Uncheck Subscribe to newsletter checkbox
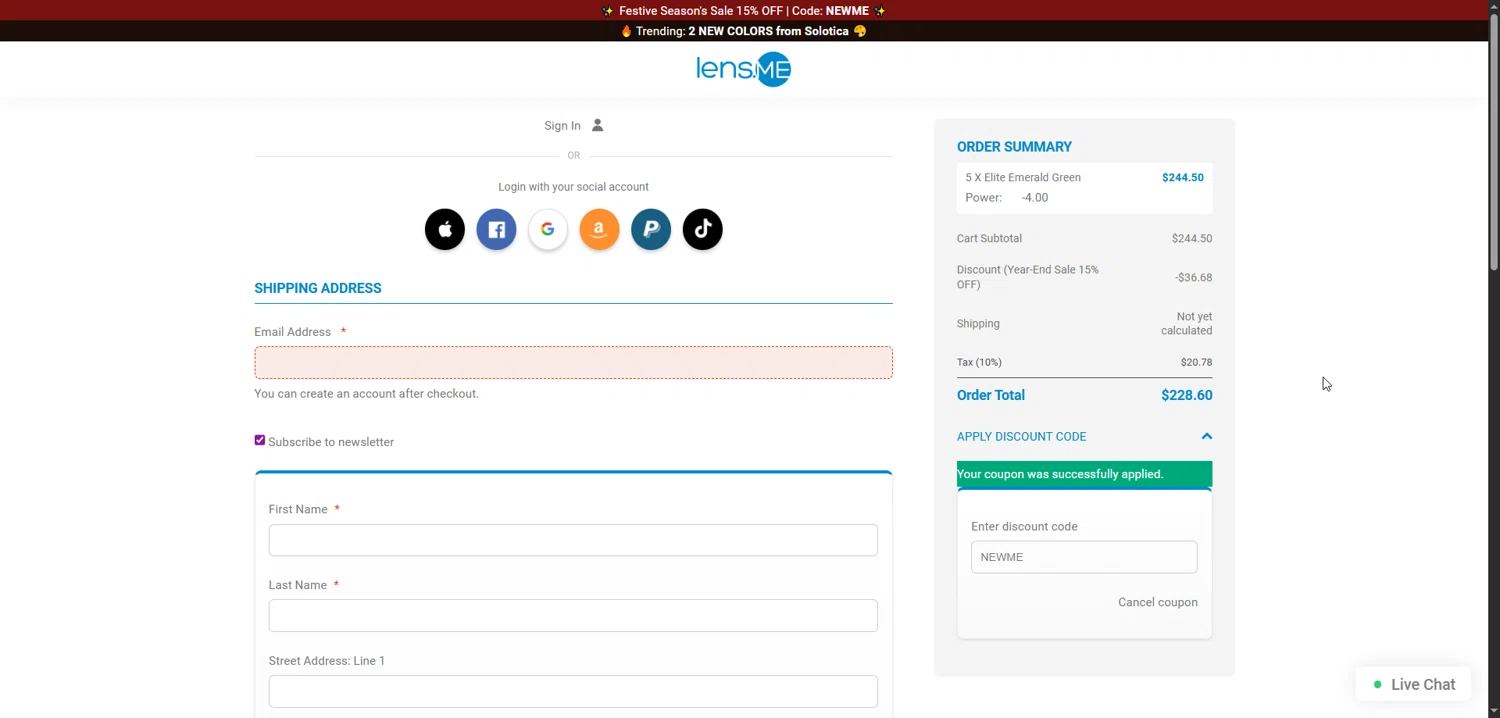 (x=260, y=440)
